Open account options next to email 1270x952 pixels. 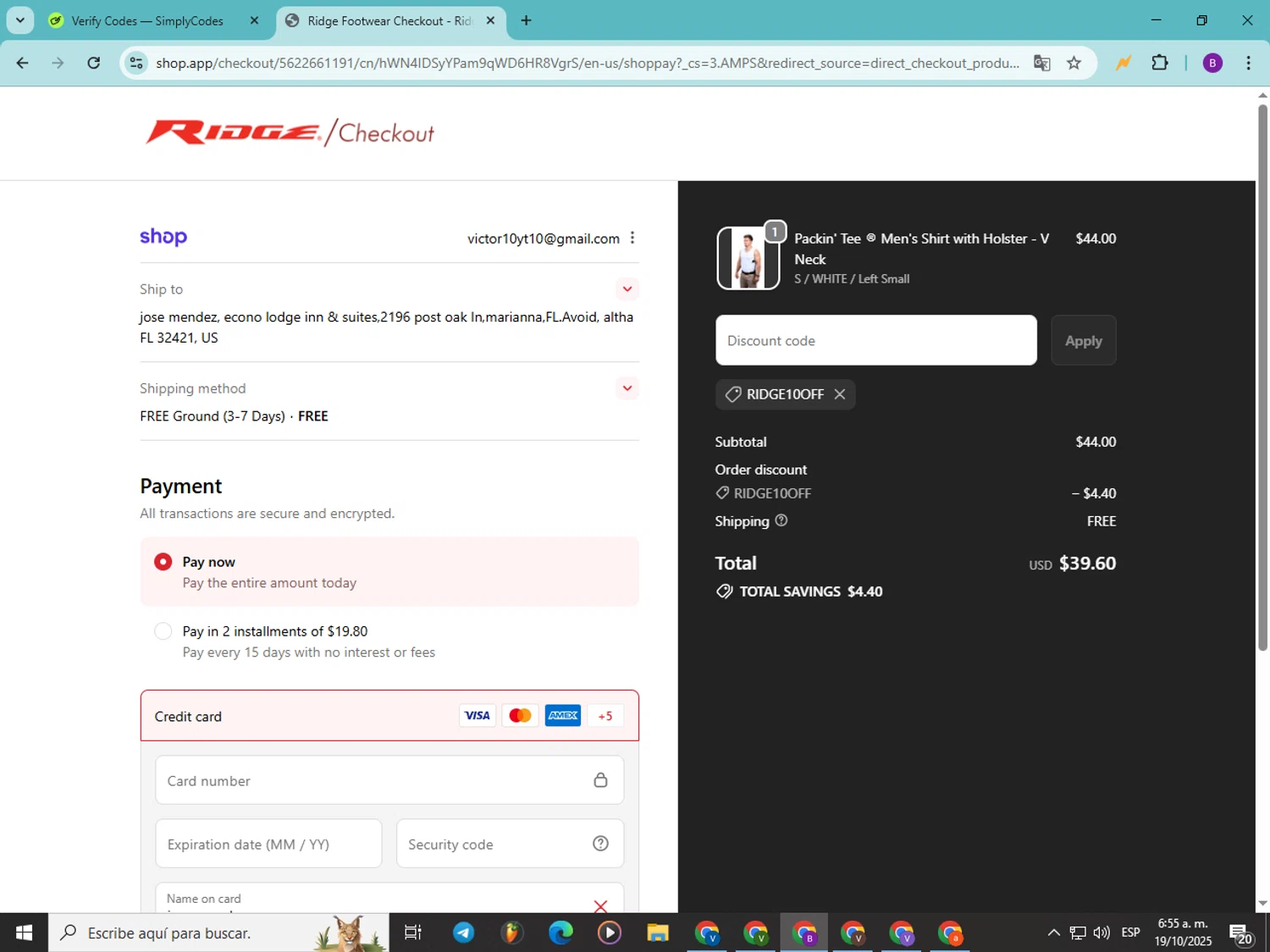coord(632,238)
